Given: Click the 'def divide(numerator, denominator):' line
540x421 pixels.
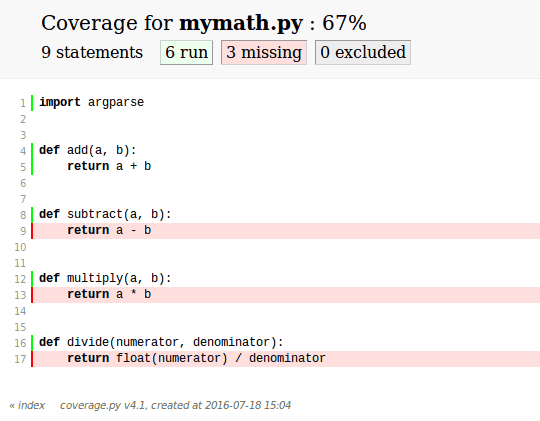Looking at the screenshot, I should pos(161,342).
